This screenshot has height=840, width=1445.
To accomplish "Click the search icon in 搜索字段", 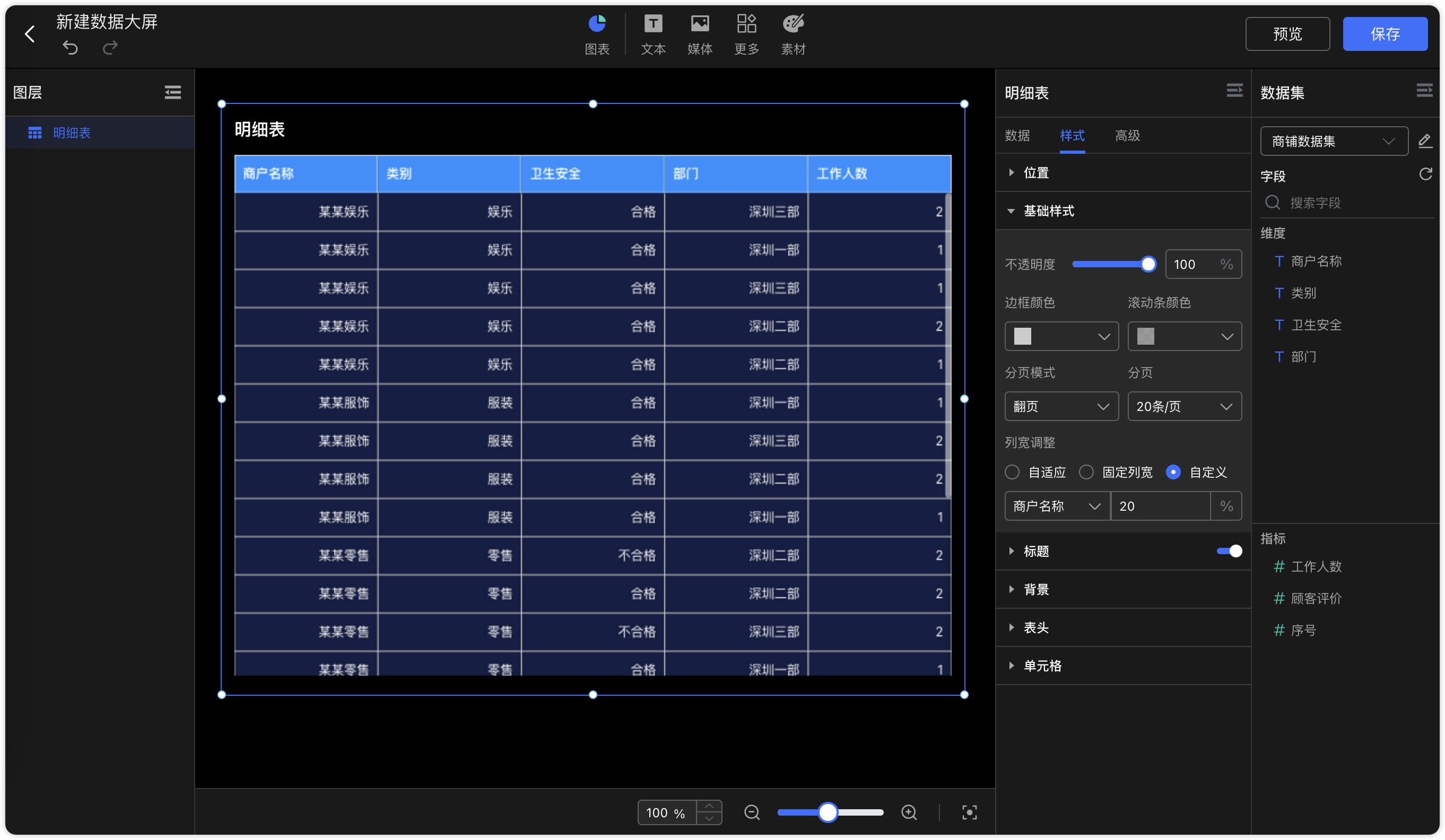I will point(1272,203).
